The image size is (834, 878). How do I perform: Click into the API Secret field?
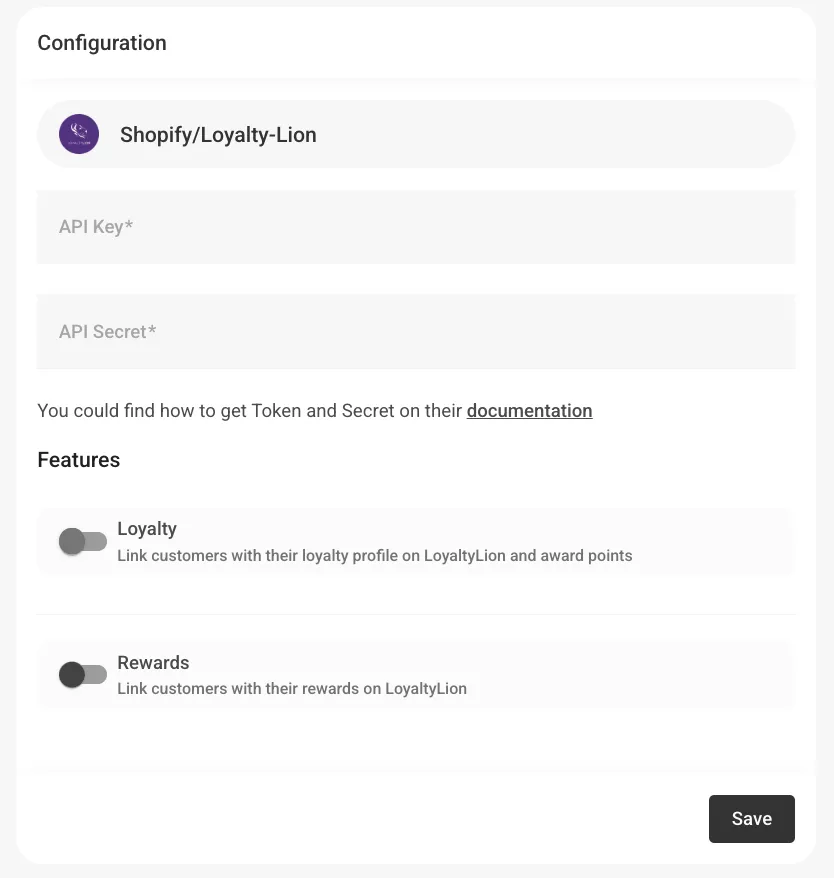(416, 332)
